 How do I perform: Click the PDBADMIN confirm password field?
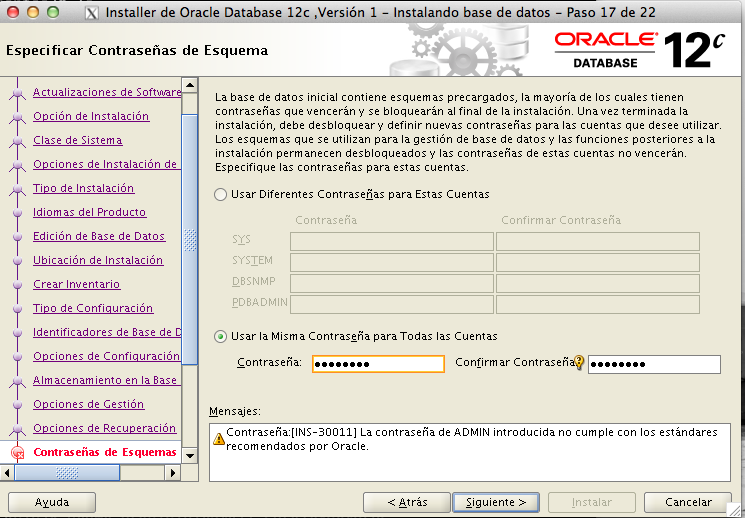pos(598,304)
